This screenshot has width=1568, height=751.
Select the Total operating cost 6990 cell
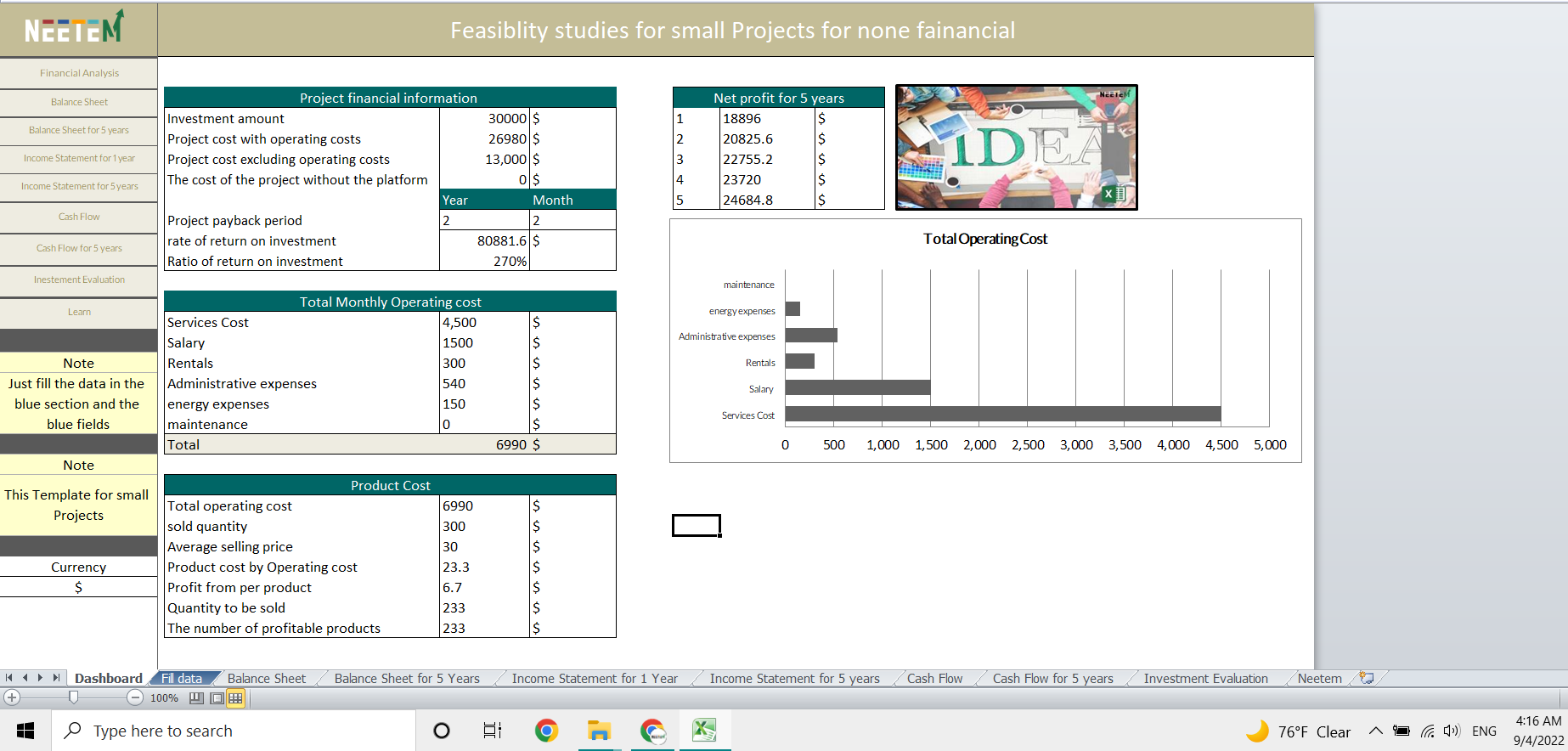coord(484,505)
